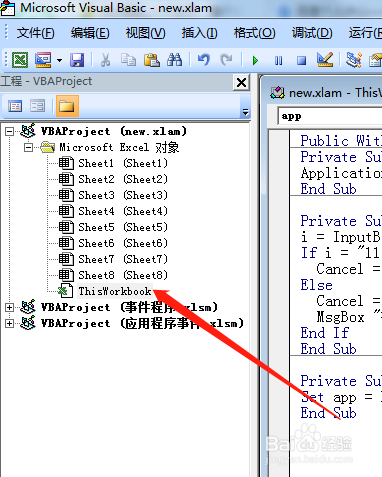382x477 pixels.
Task: Select Sheet6 (Sheet6) in project tree
Action: (123, 243)
